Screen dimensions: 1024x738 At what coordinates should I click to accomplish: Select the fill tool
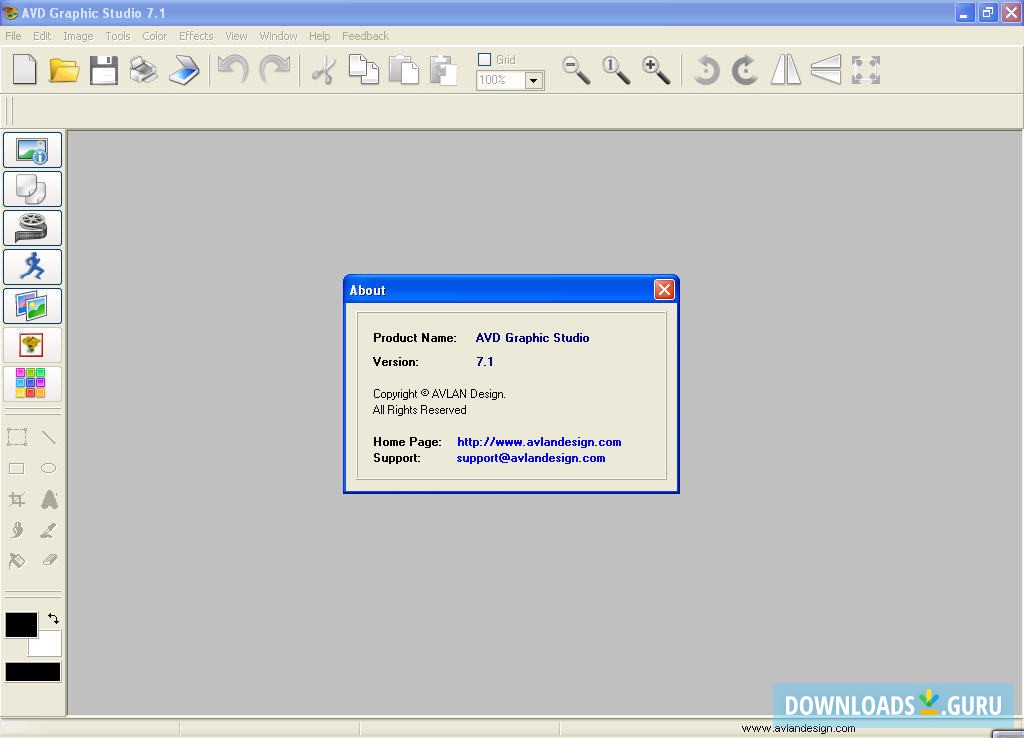pos(16,561)
